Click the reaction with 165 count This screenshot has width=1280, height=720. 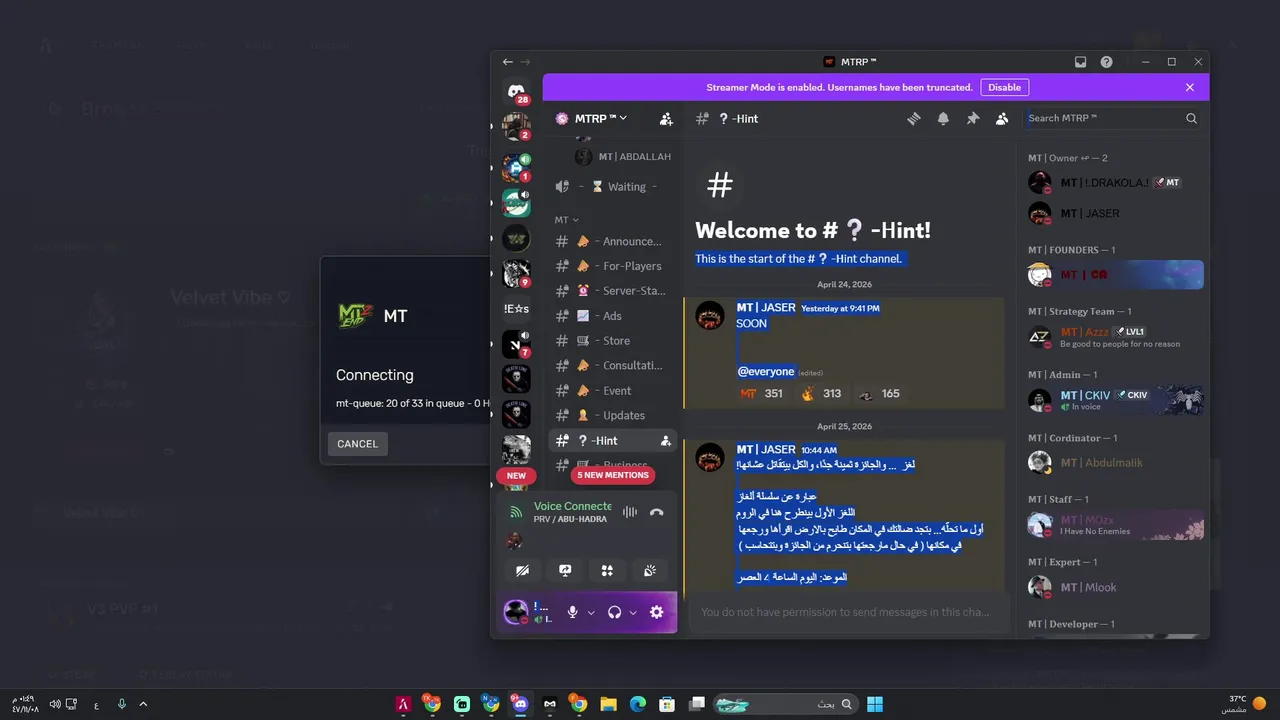pos(879,394)
